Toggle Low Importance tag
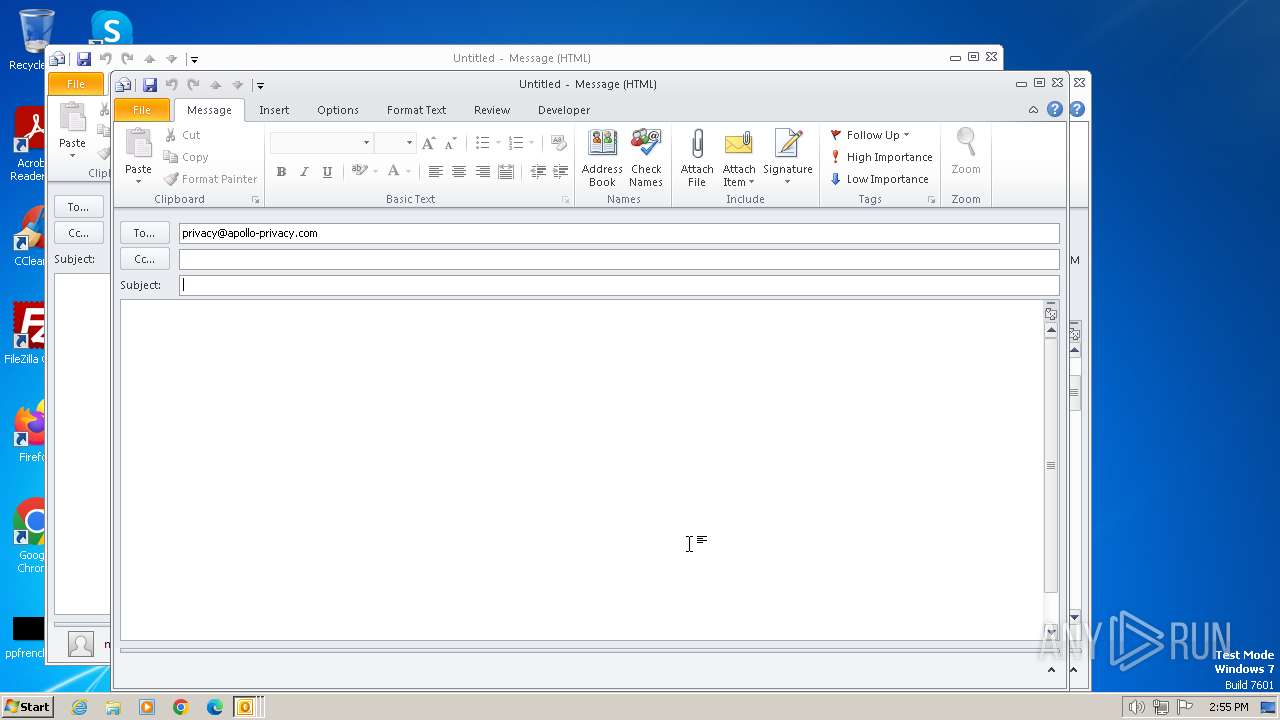The width and height of the screenshot is (1280, 720). (x=879, y=179)
